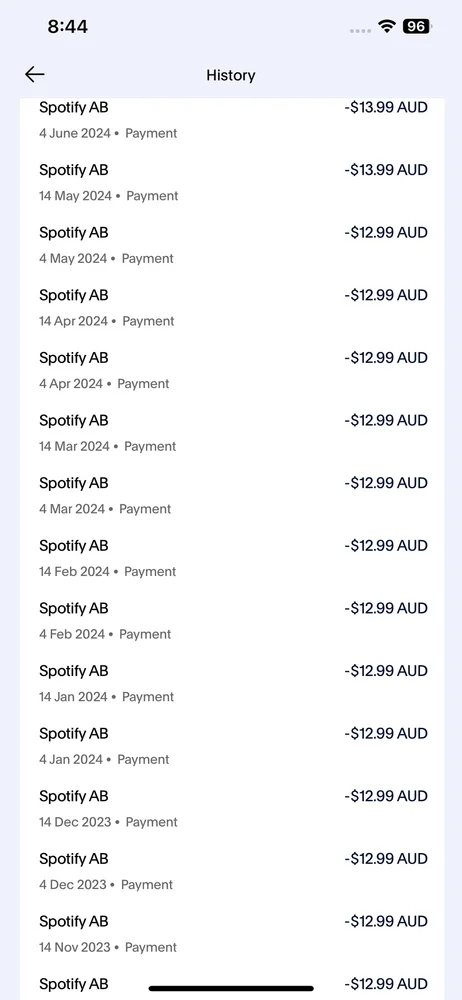Select the 4 Jan 2024 transaction
Image resolution: width=462 pixels, height=1000 pixels.
(232, 745)
